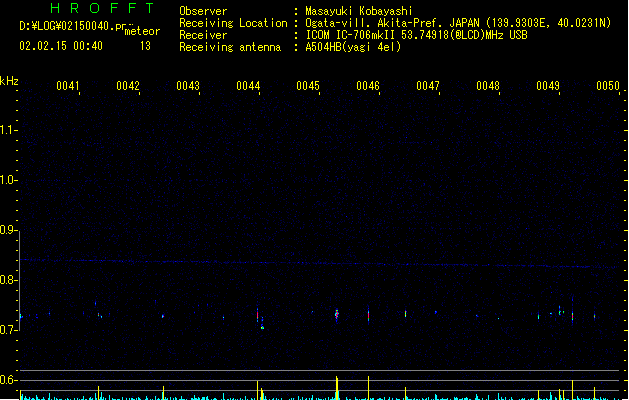Click the Receiver label

point(203,35)
